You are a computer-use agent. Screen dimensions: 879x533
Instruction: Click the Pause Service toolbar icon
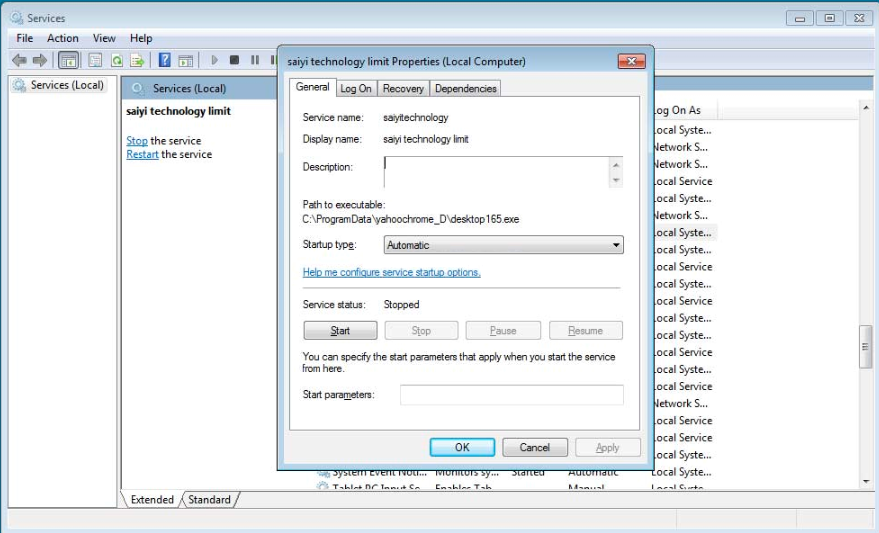(x=255, y=60)
